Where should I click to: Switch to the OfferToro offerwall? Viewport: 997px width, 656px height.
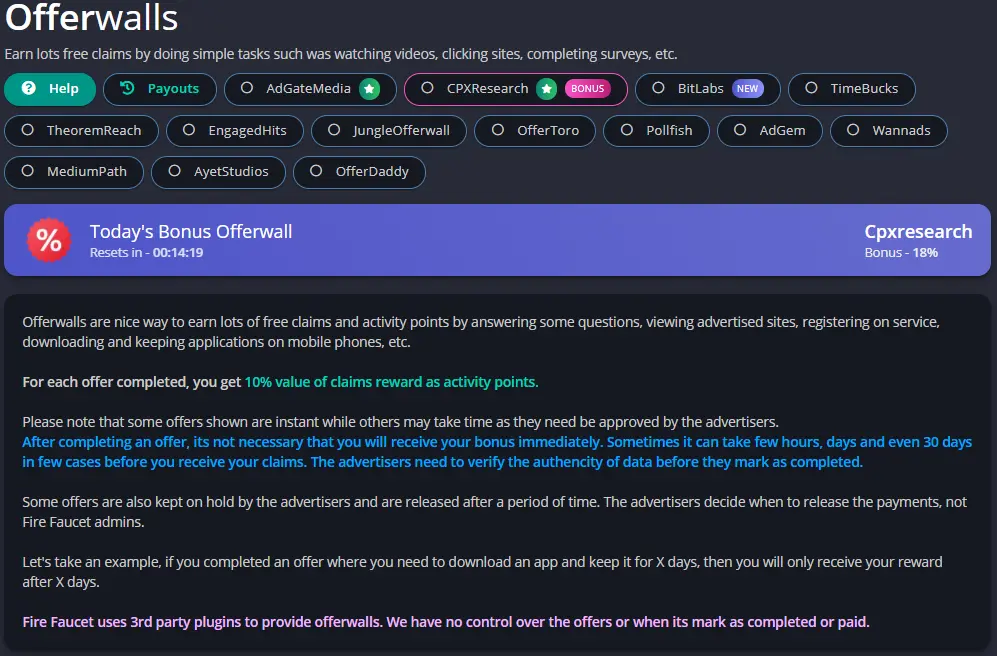pyautogui.click(x=535, y=131)
